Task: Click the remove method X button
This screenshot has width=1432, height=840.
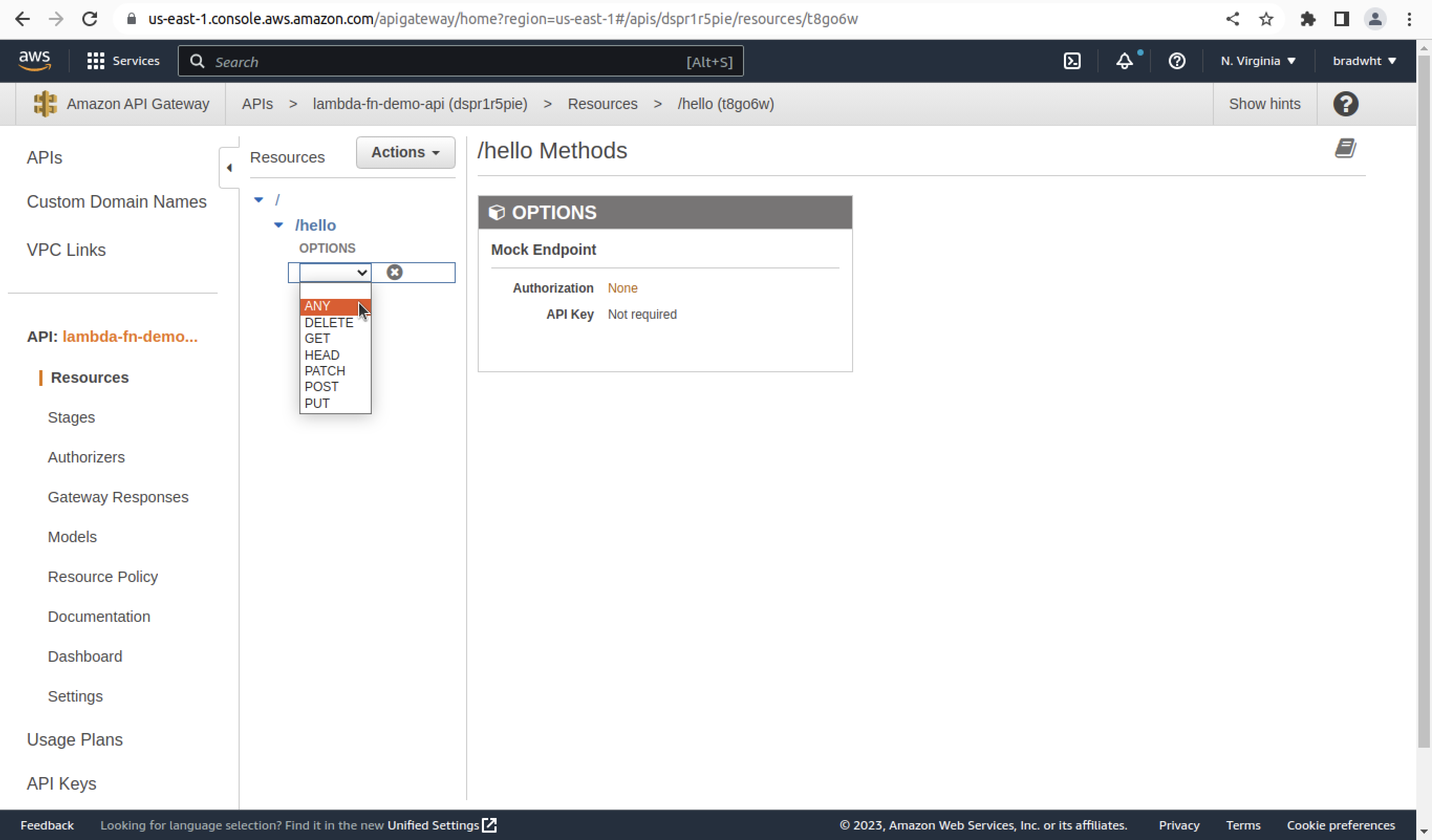Action: point(393,271)
